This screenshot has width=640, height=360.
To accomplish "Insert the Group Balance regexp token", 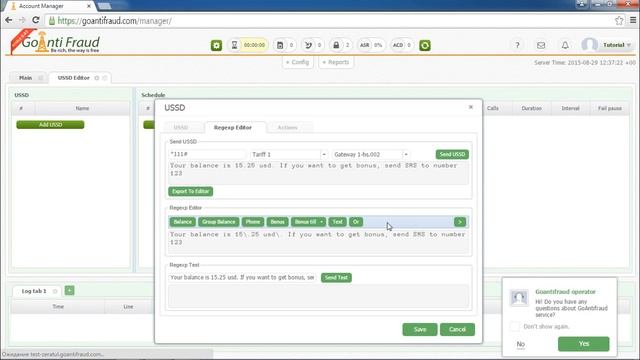I will 219,222.
